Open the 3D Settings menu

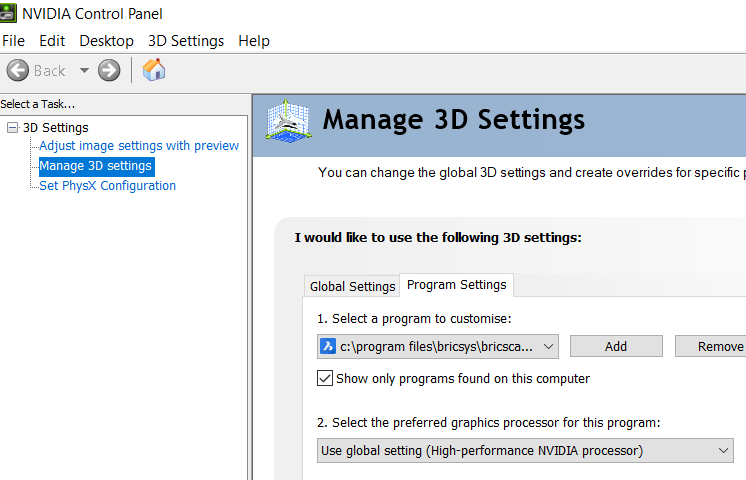[186, 41]
